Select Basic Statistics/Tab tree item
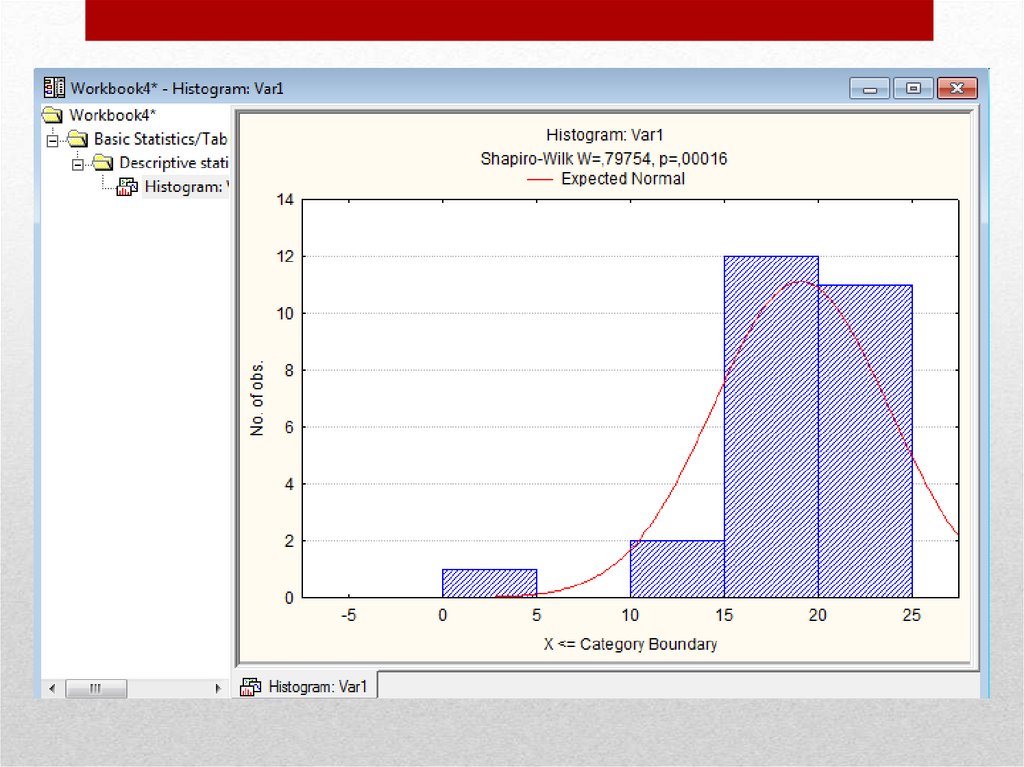 [160, 139]
